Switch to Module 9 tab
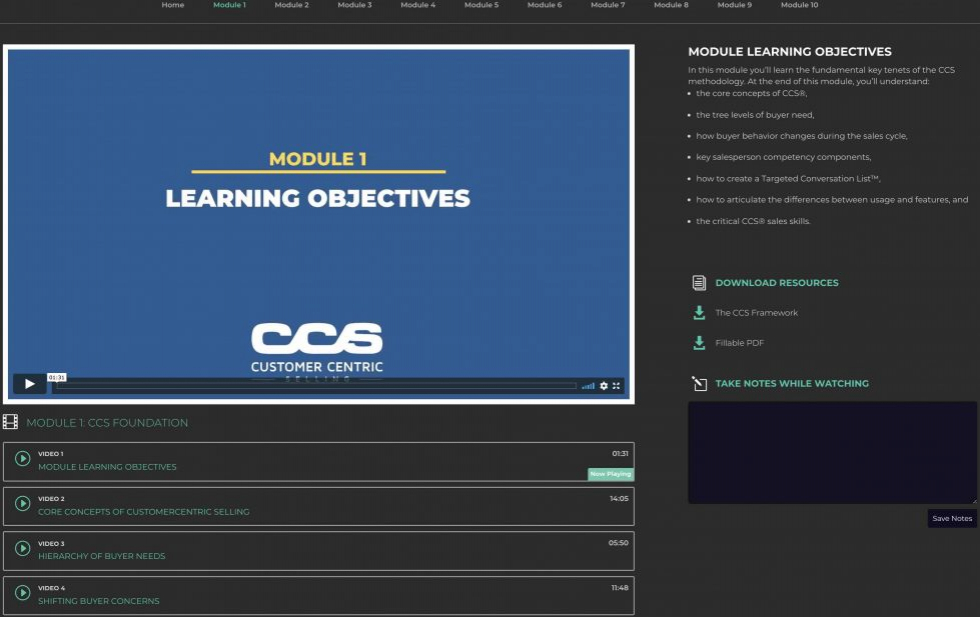980x617 pixels. [x=734, y=5]
